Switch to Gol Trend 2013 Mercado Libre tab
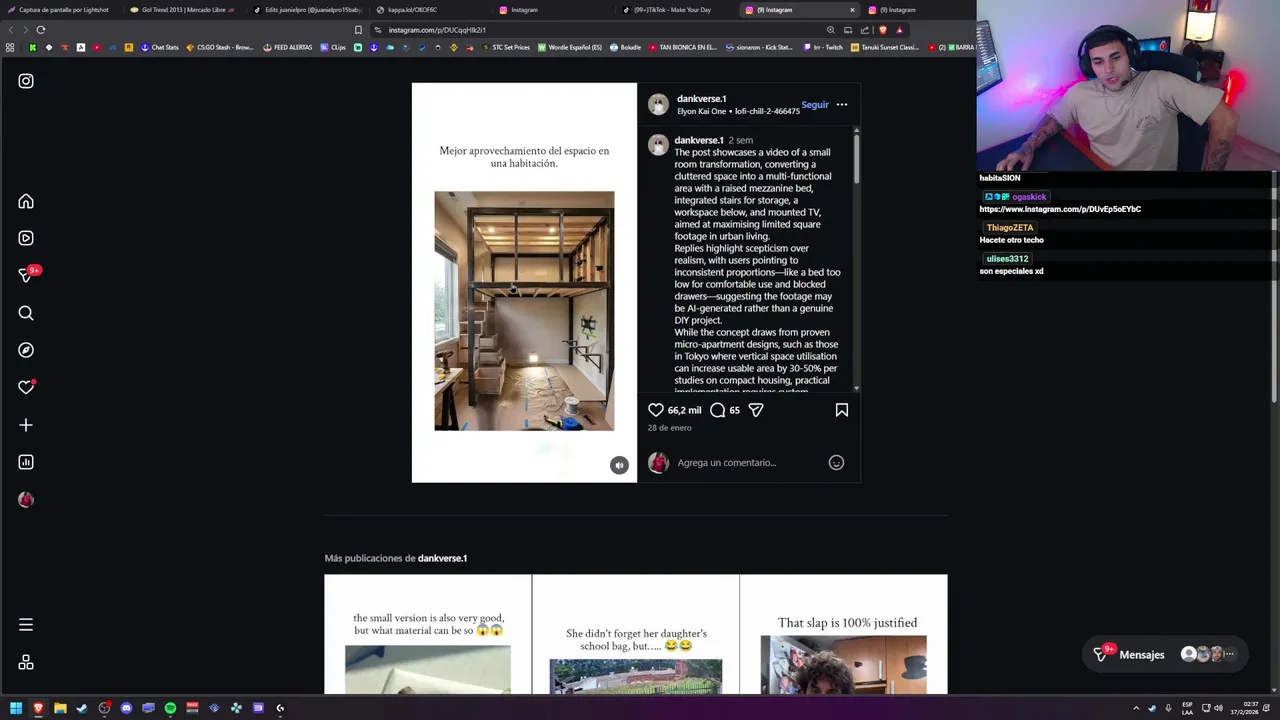The image size is (1280, 720). point(183,10)
